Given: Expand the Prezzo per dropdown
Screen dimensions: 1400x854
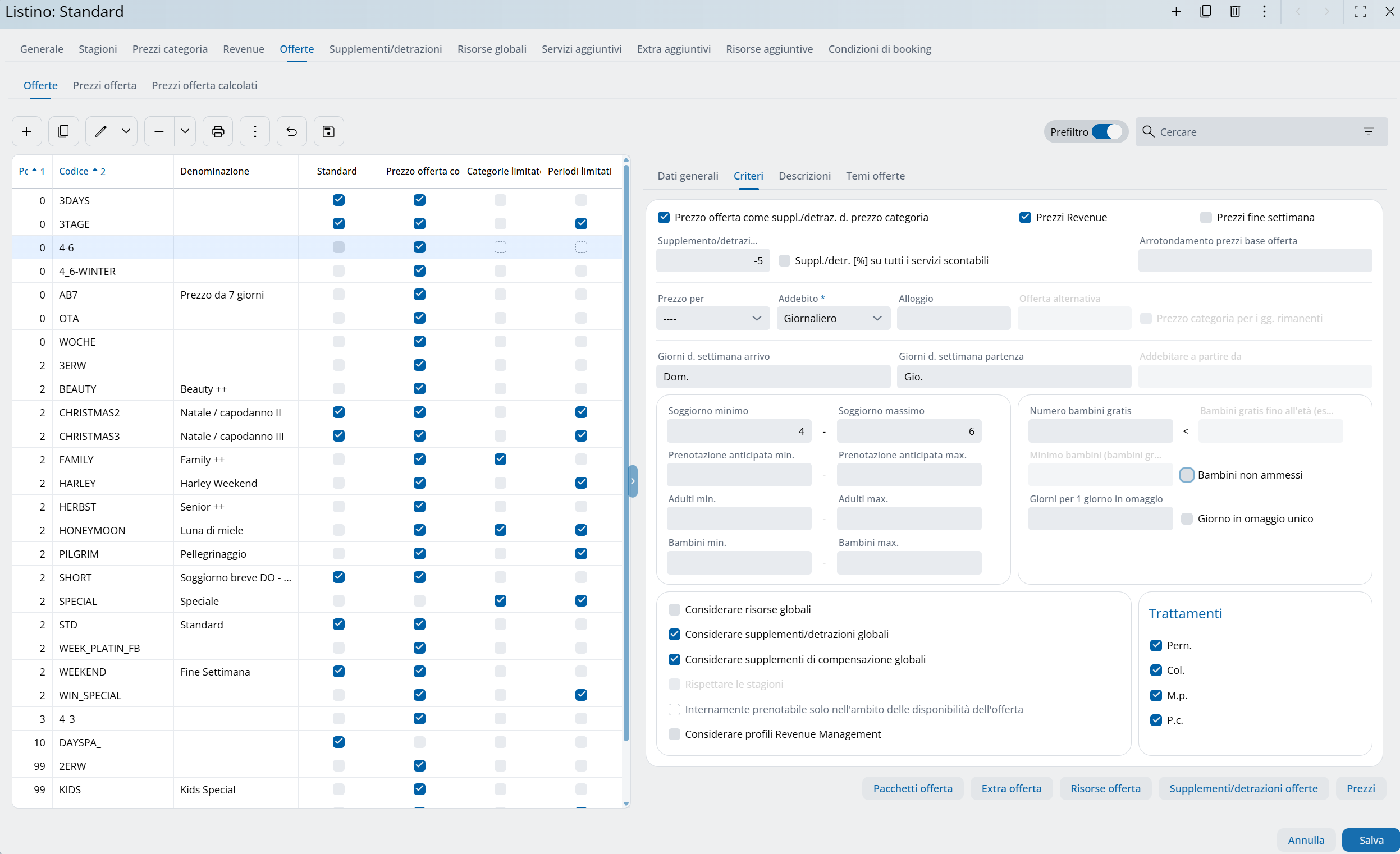Looking at the screenshot, I should [x=712, y=319].
